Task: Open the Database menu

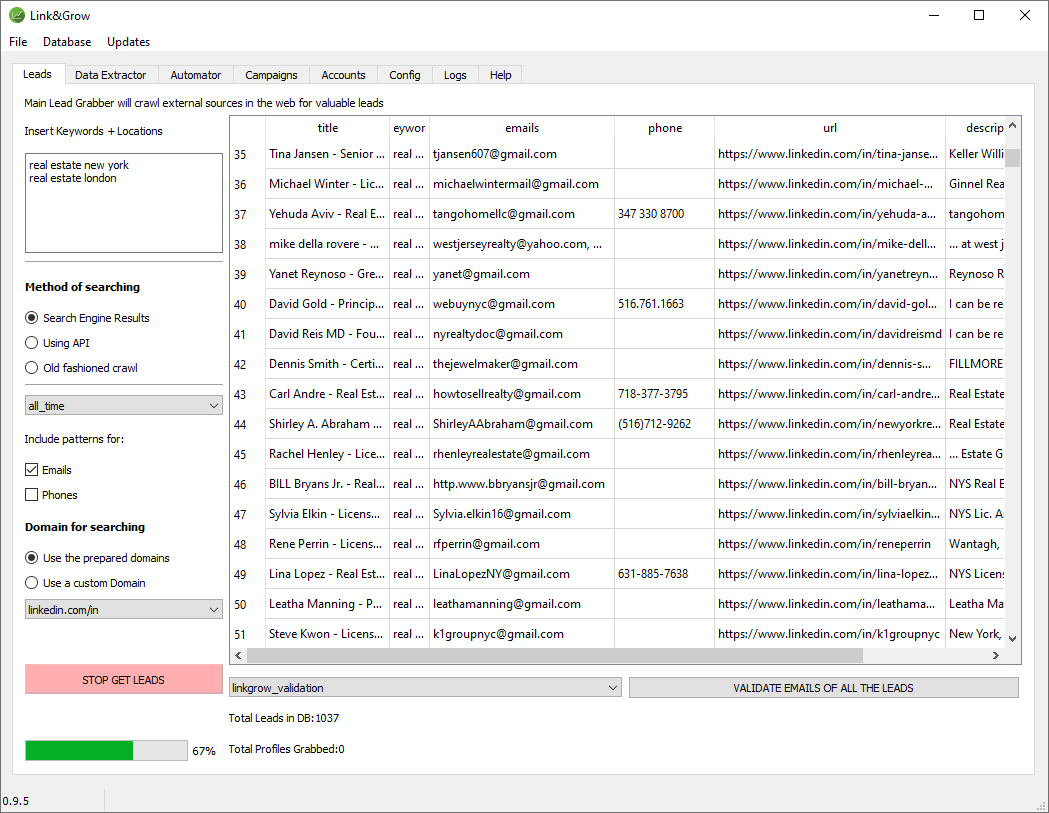Action: [67, 42]
